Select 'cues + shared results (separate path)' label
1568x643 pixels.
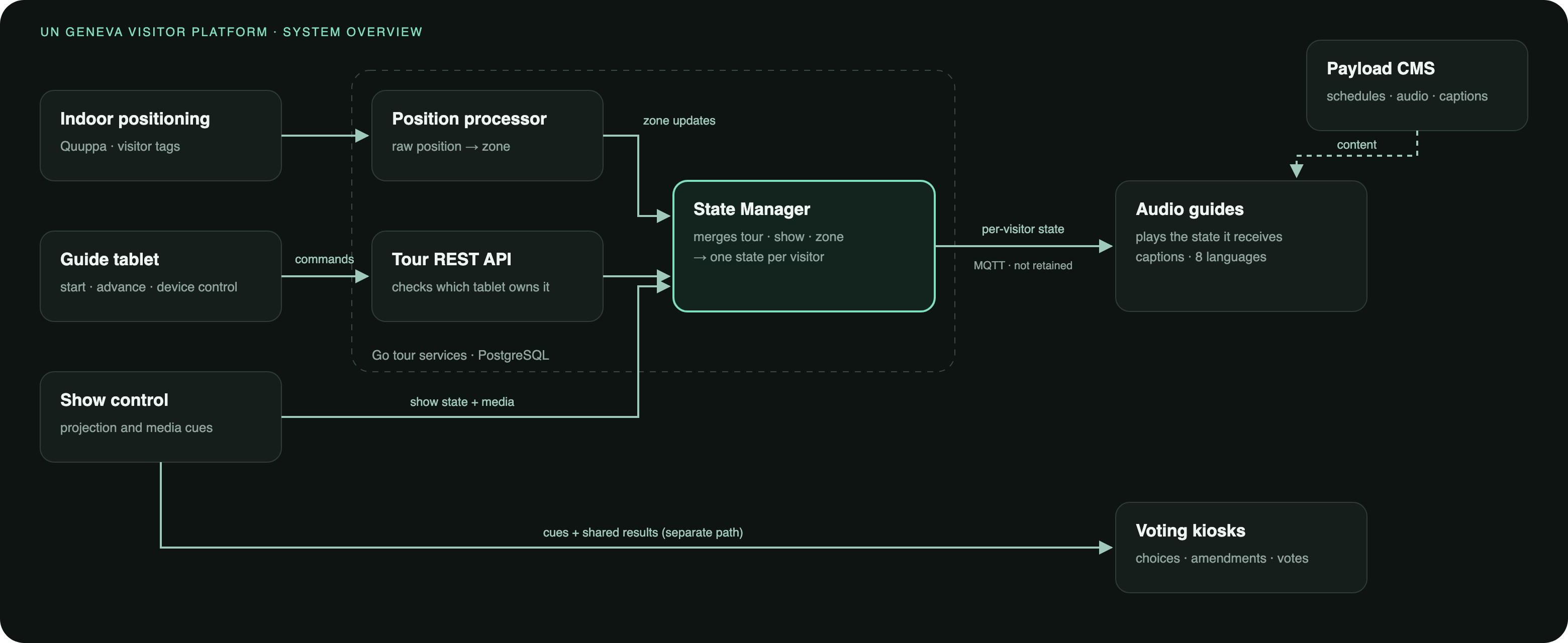[643, 532]
